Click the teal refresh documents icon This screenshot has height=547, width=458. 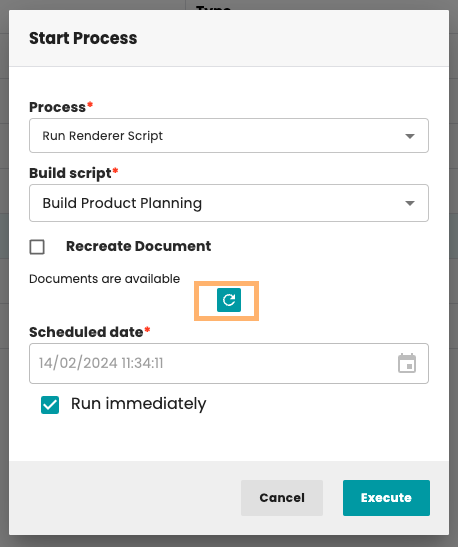(x=229, y=300)
